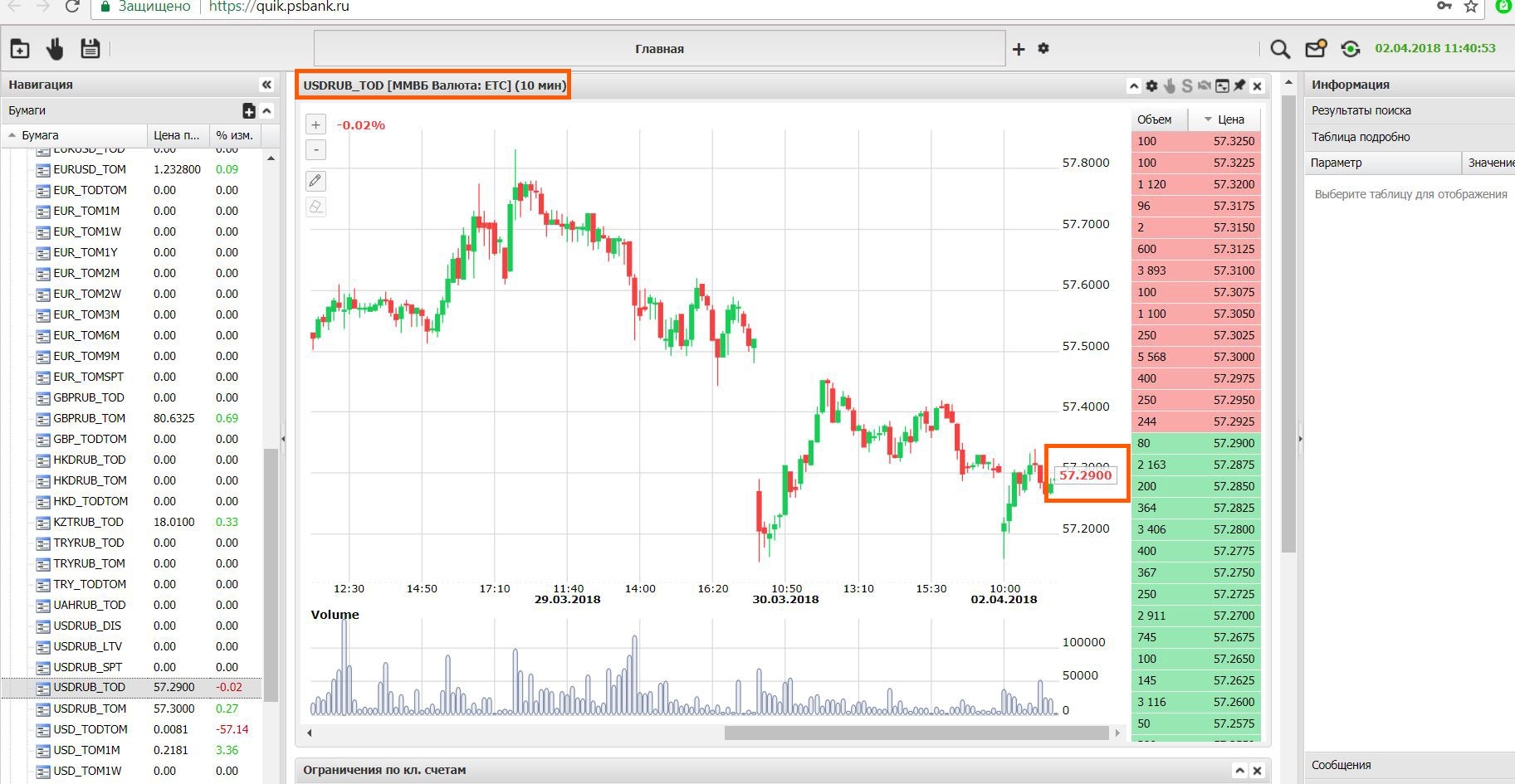Click the % изм. column header

pos(235,135)
